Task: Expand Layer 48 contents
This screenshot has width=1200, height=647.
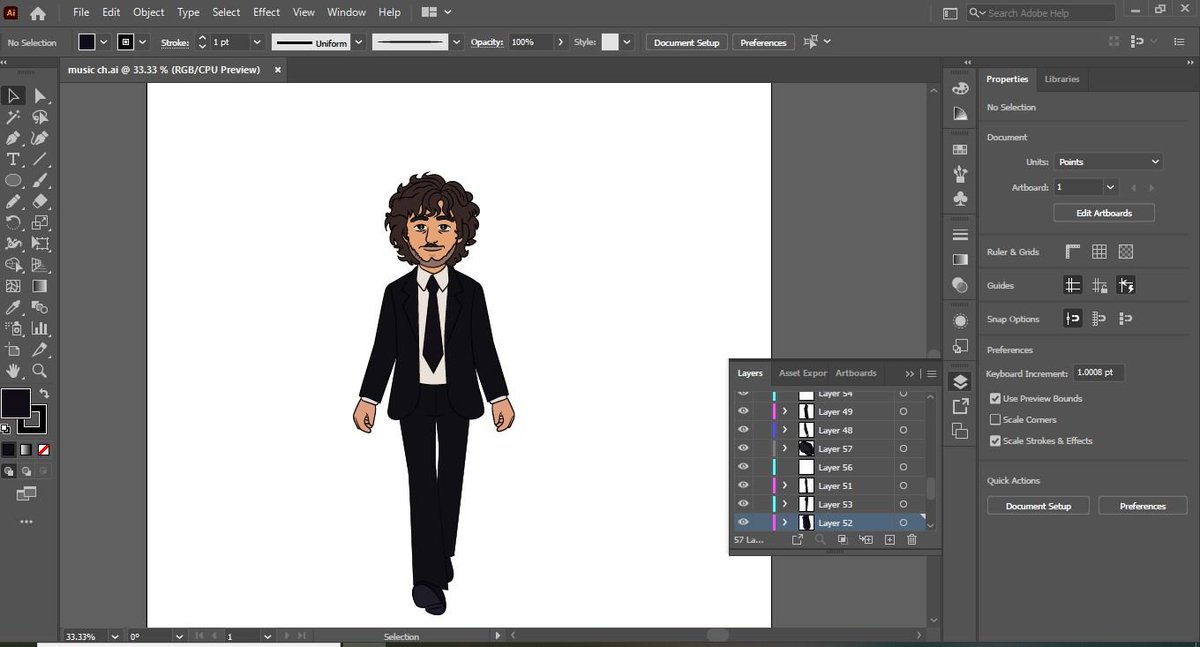Action: pyautogui.click(x=785, y=430)
